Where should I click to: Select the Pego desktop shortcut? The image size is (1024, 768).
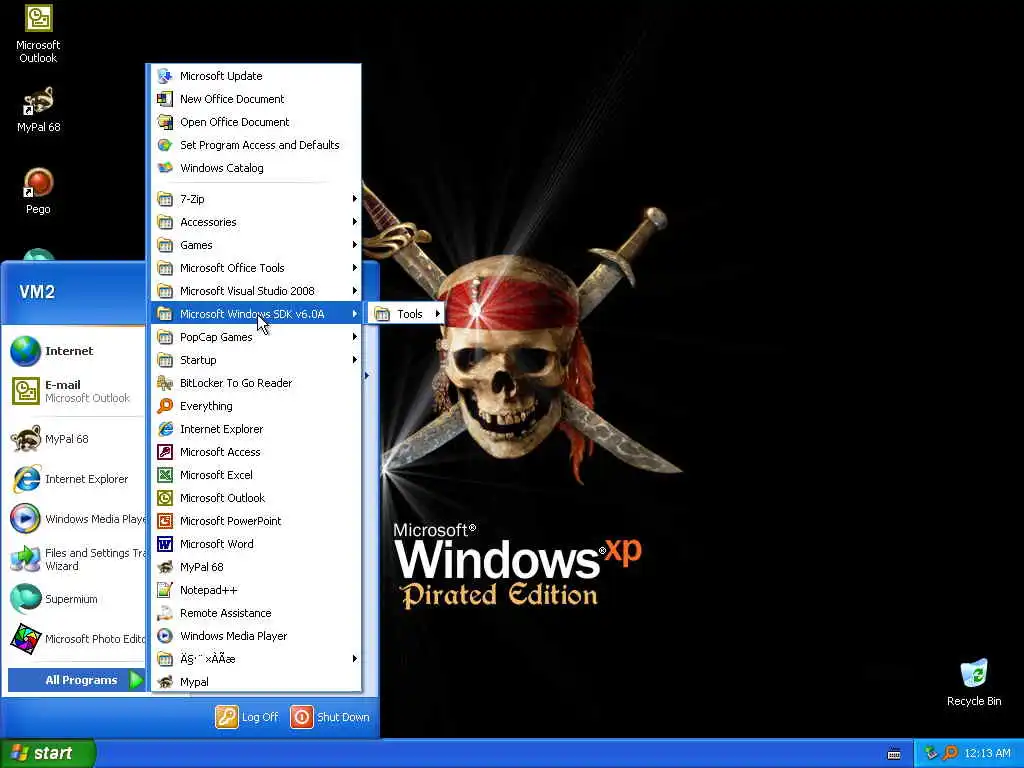[38, 191]
